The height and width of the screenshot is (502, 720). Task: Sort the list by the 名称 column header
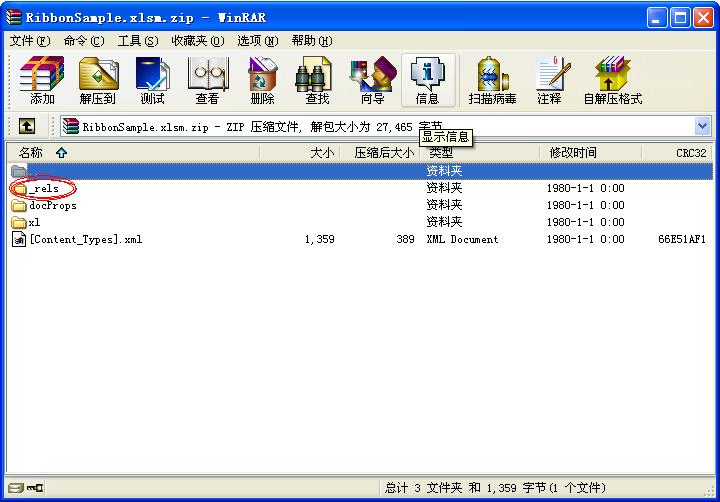pyautogui.click(x=32, y=153)
